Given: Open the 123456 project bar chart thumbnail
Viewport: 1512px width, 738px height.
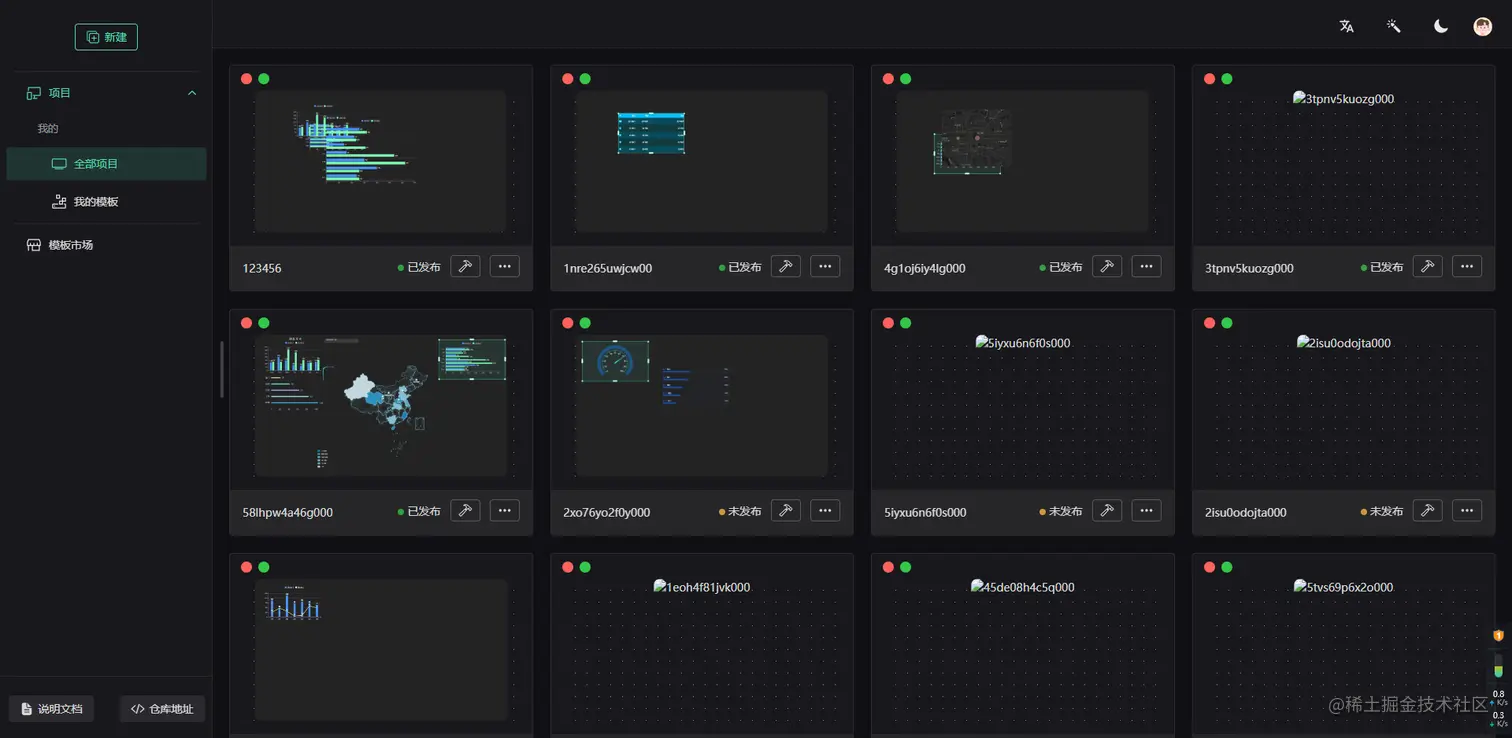Looking at the screenshot, I should tap(381, 162).
